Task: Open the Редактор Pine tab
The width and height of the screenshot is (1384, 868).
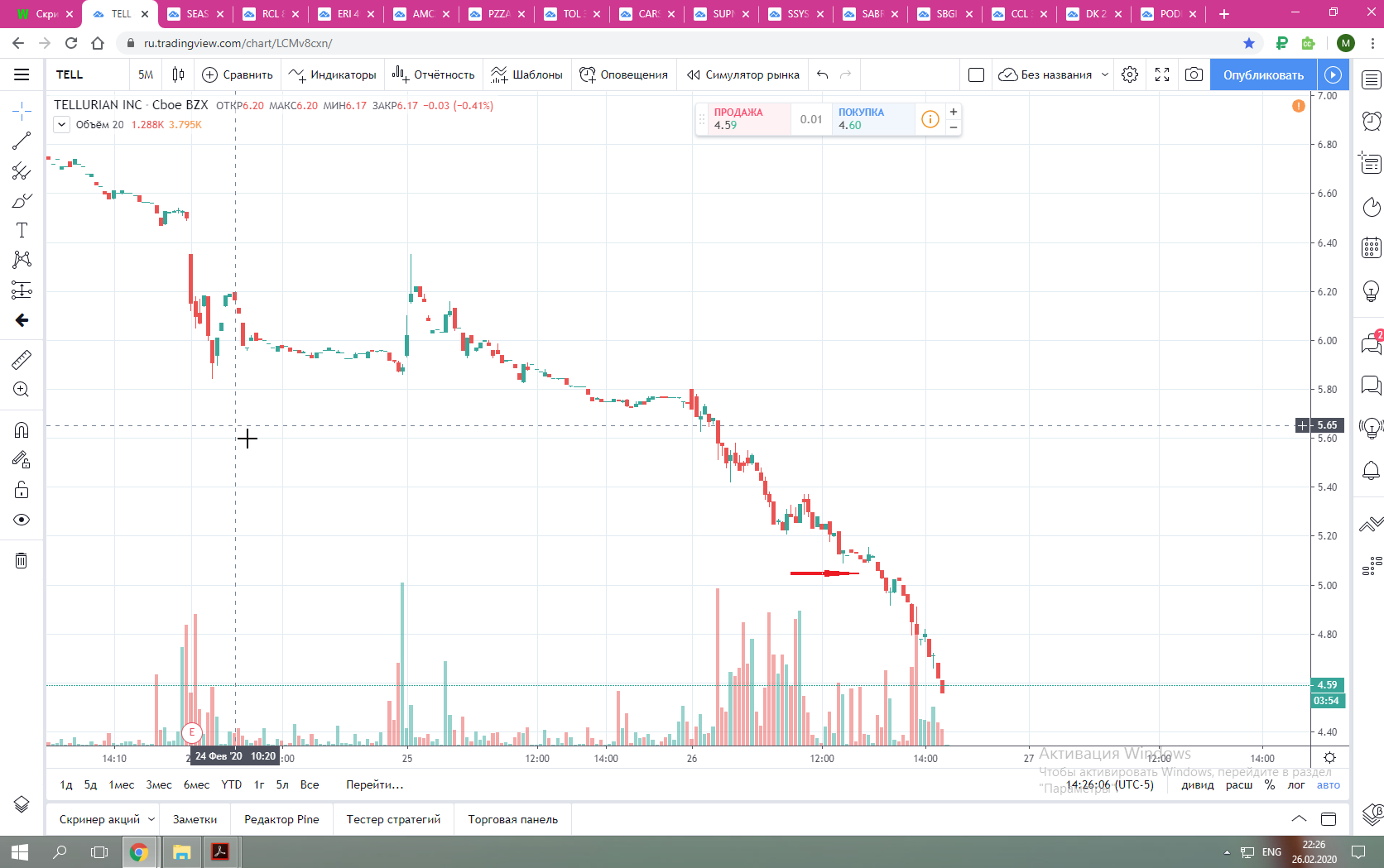Action: (x=281, y=819)
